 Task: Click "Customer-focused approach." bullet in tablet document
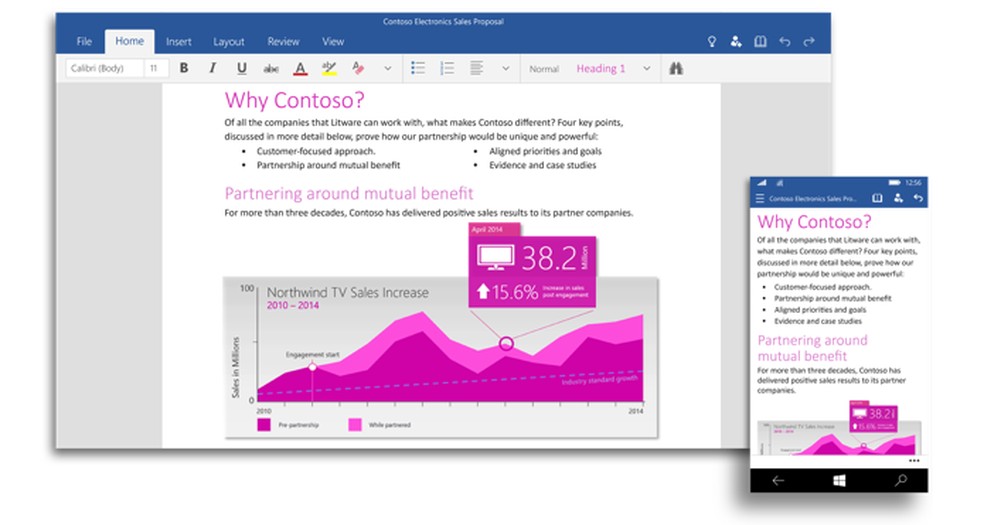pos(316,151)
